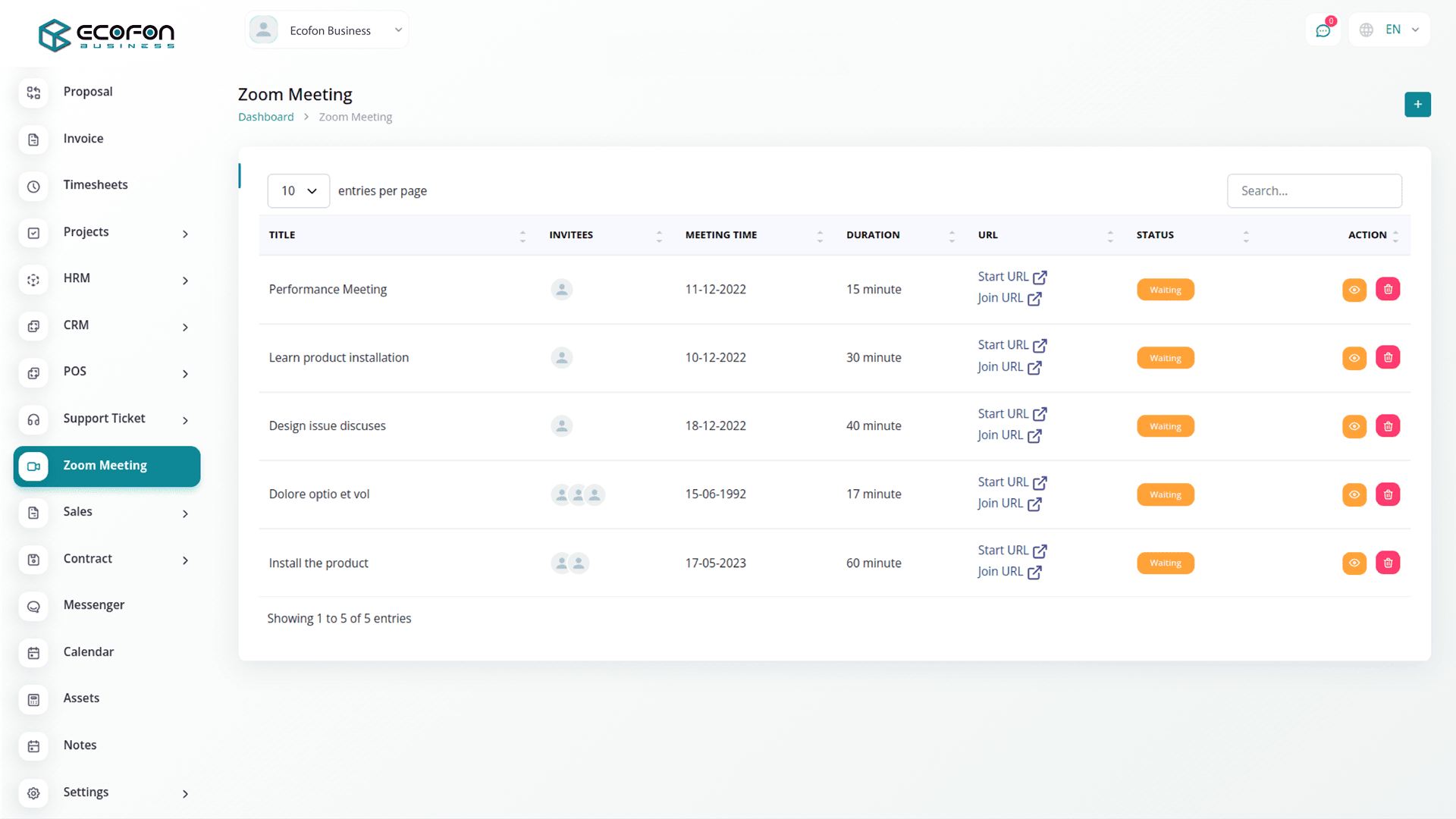The height and width of the screenshot is (819, 1456).
Task: Open the chat notifications icon
Action: click(1323, 30)
